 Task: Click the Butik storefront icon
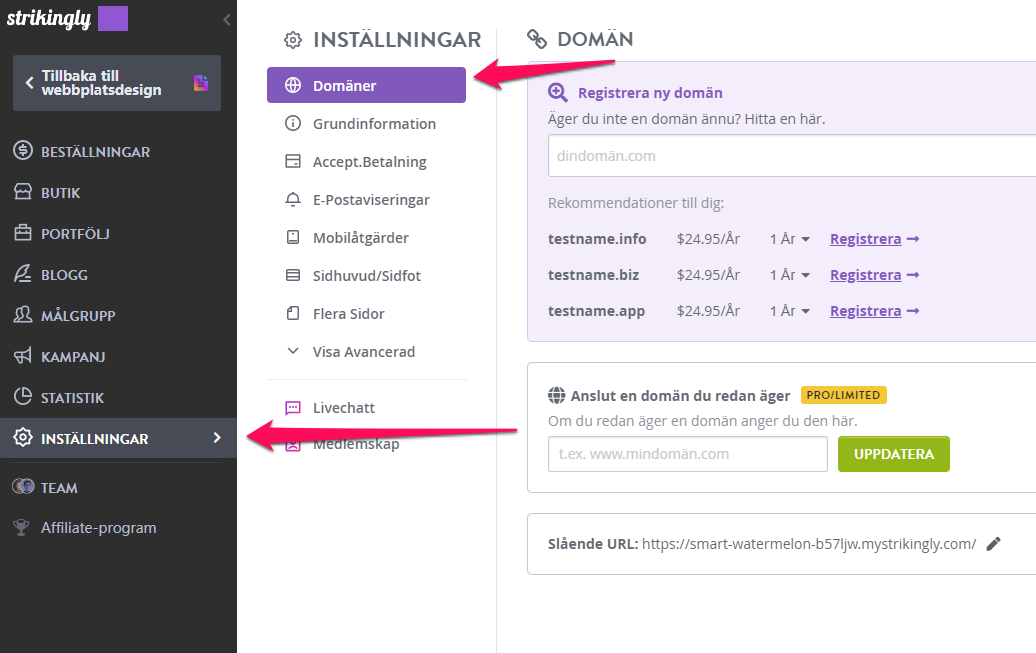22,192
